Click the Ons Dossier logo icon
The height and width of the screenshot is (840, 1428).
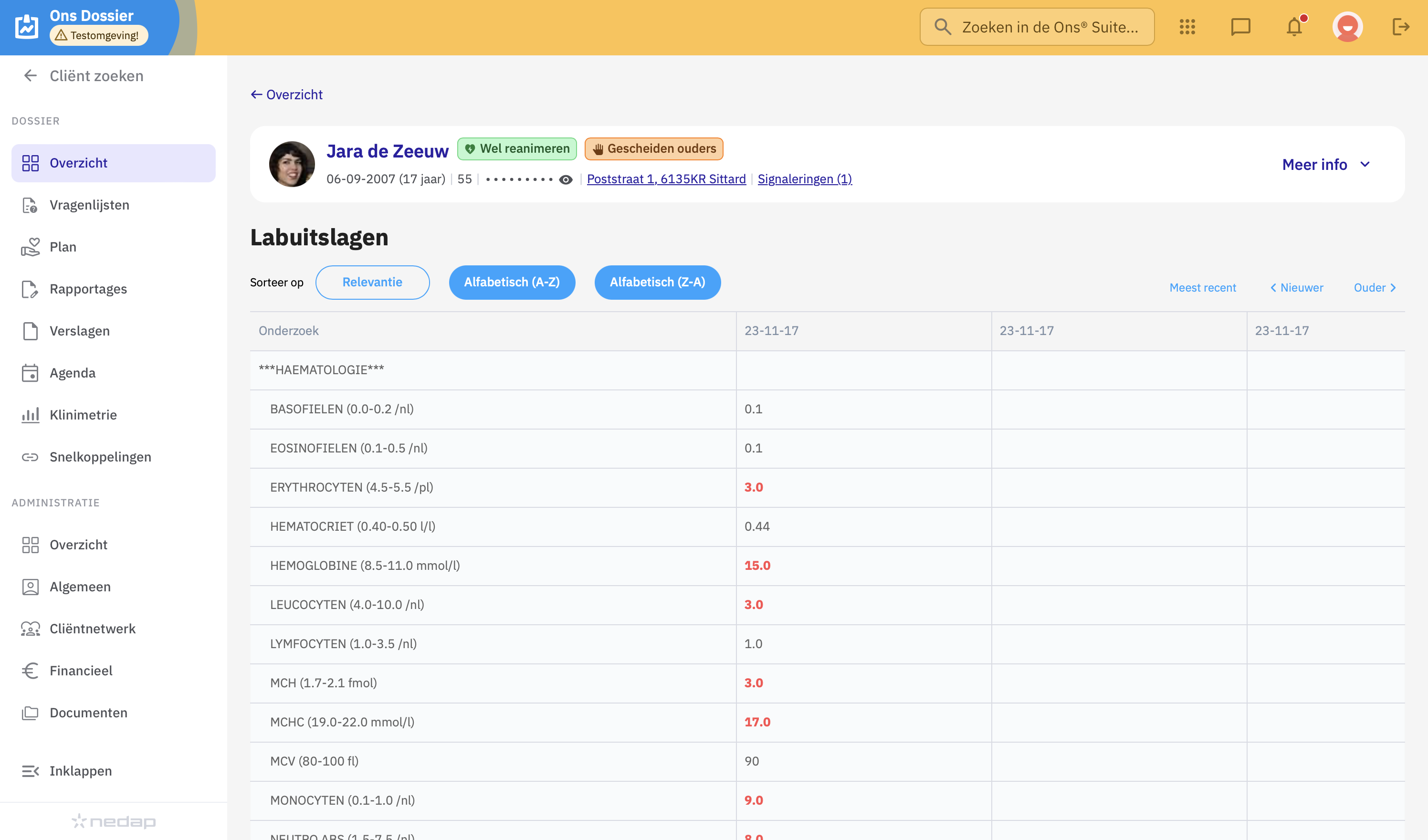tap(27, 27)
